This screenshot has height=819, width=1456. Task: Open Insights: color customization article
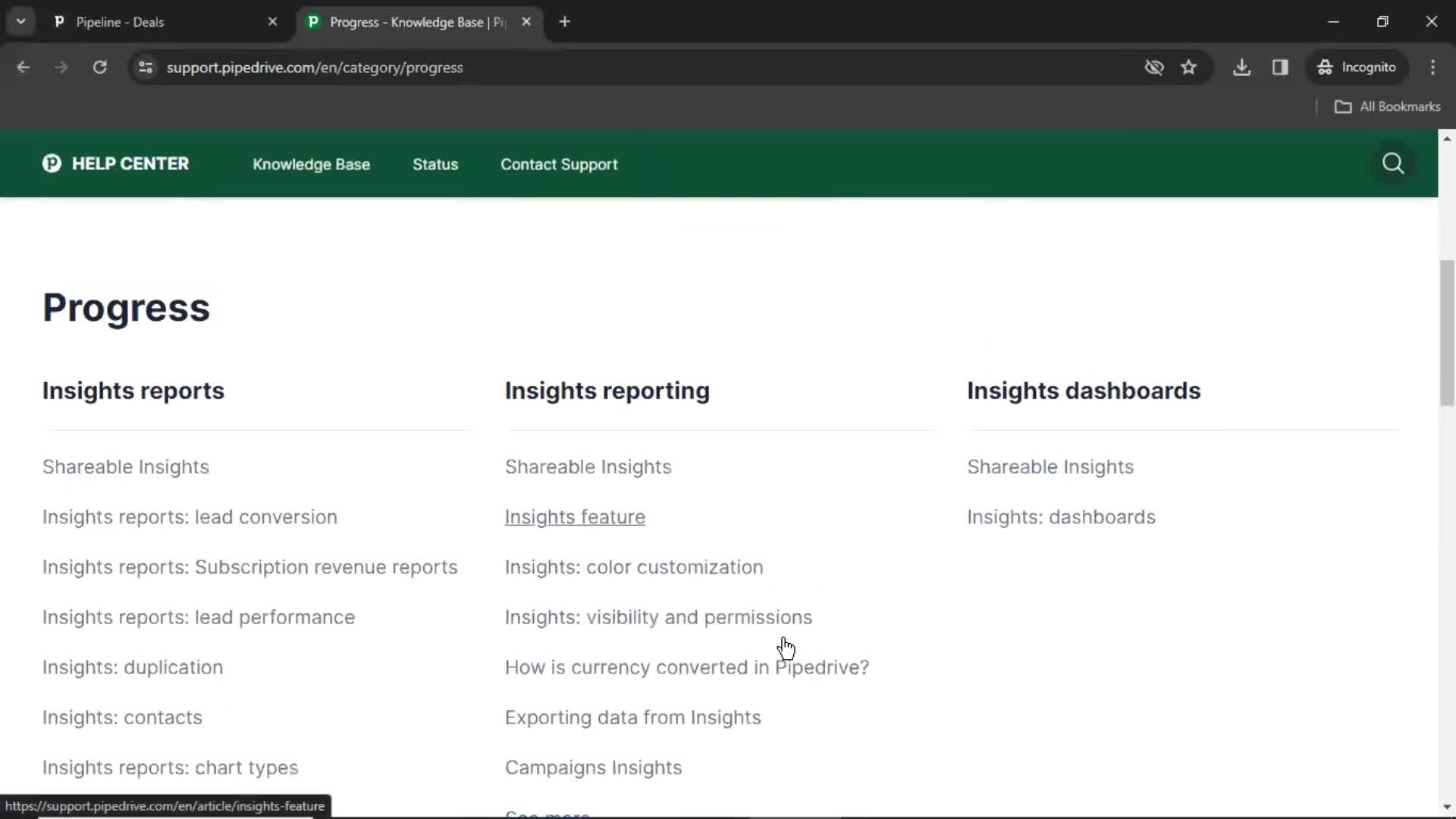pos(634,567)
